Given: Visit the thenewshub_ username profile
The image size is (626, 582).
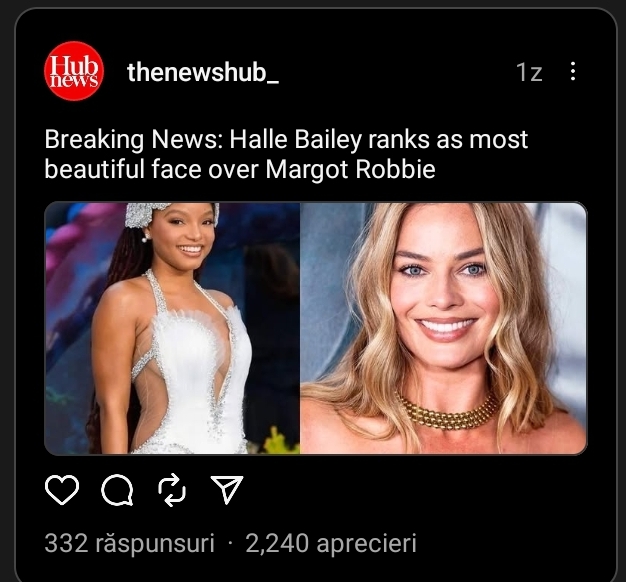Looking at the screenshot, I should [203, 72].
